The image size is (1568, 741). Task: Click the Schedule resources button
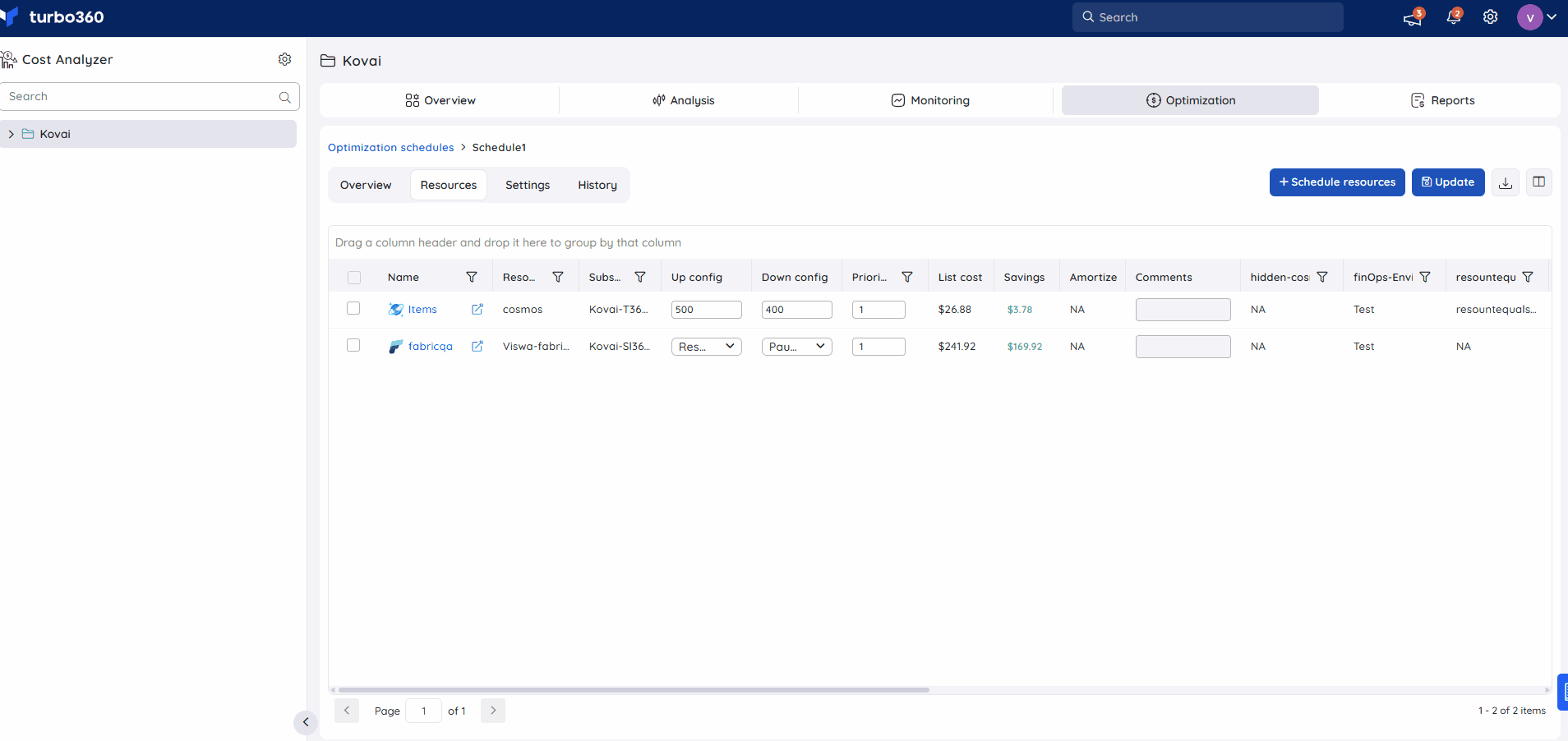click(1337, 182)
